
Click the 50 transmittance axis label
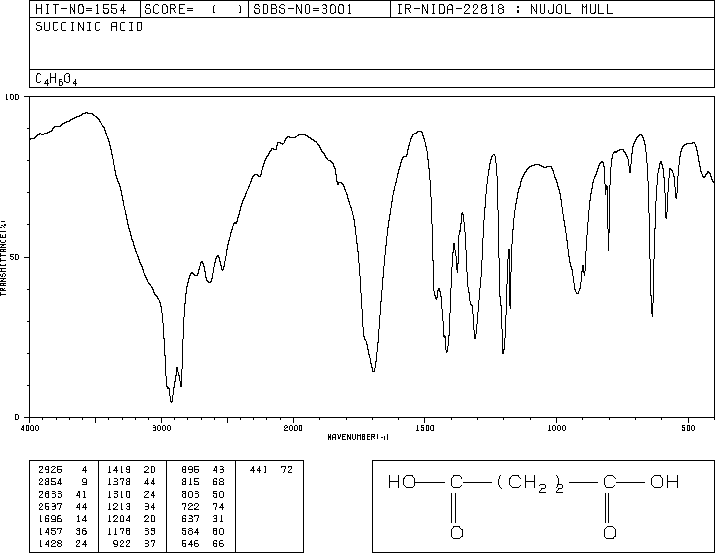pyautogui.click(x=15, y=258)
